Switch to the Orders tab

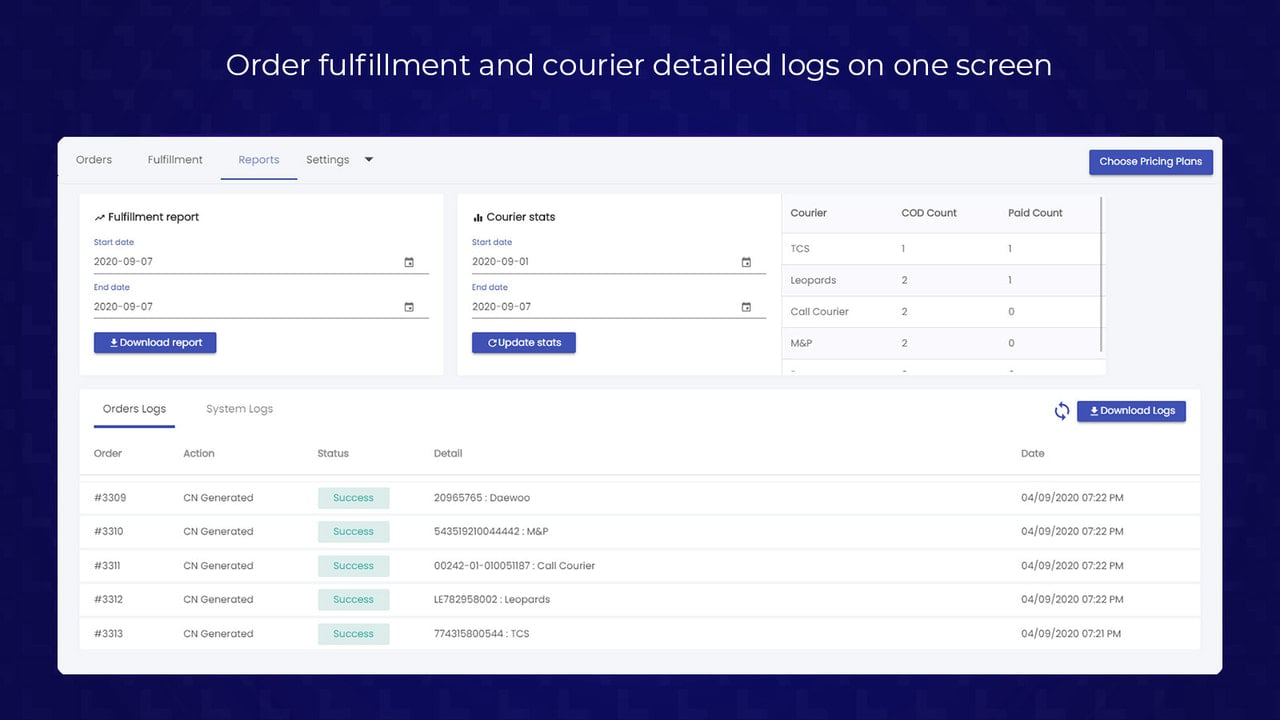tap(94, 160)
